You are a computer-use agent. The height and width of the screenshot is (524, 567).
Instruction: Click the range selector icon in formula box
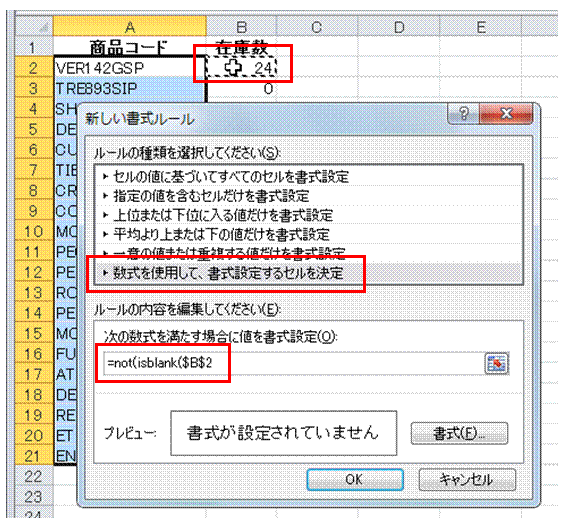click(496, 363)
